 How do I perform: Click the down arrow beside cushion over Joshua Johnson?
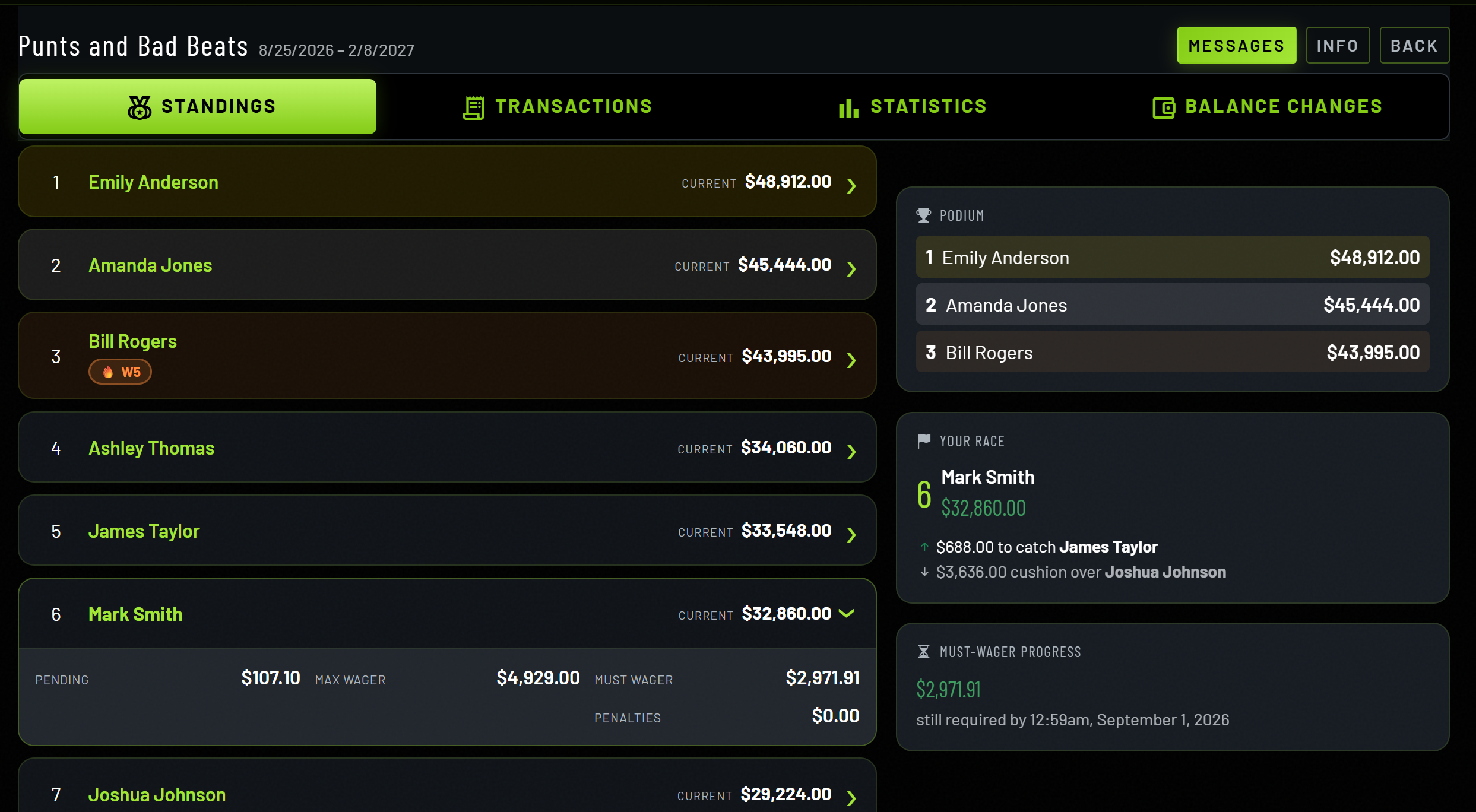point(924,572)
